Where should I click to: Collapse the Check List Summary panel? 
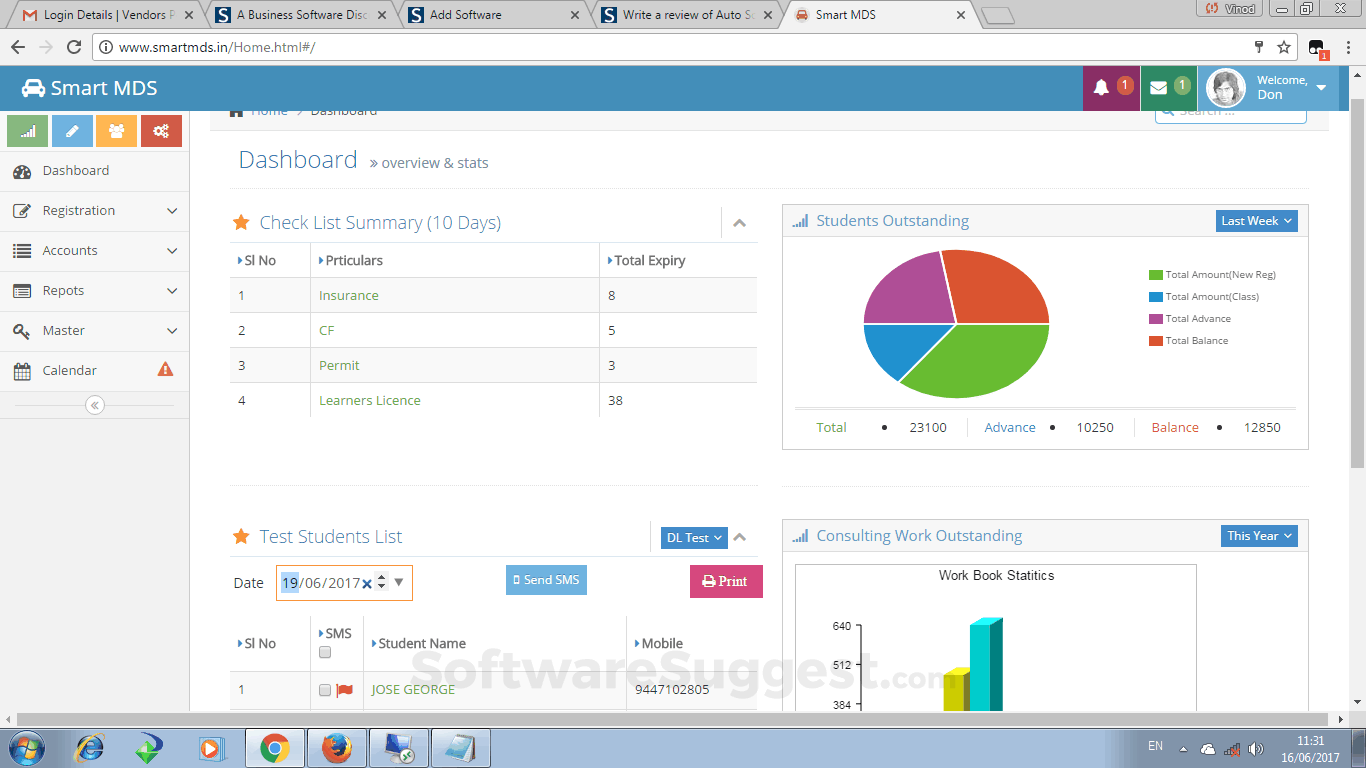pos(739,223)
